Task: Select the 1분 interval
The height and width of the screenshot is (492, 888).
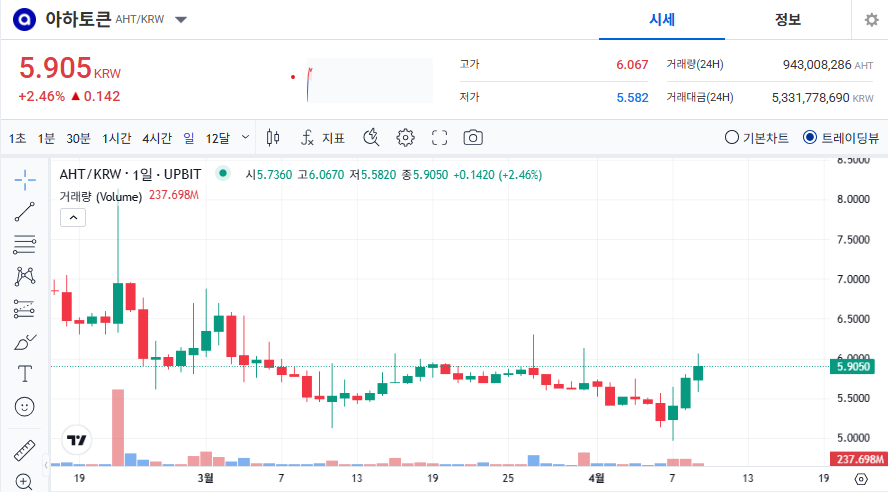Action: pos(46,138)
